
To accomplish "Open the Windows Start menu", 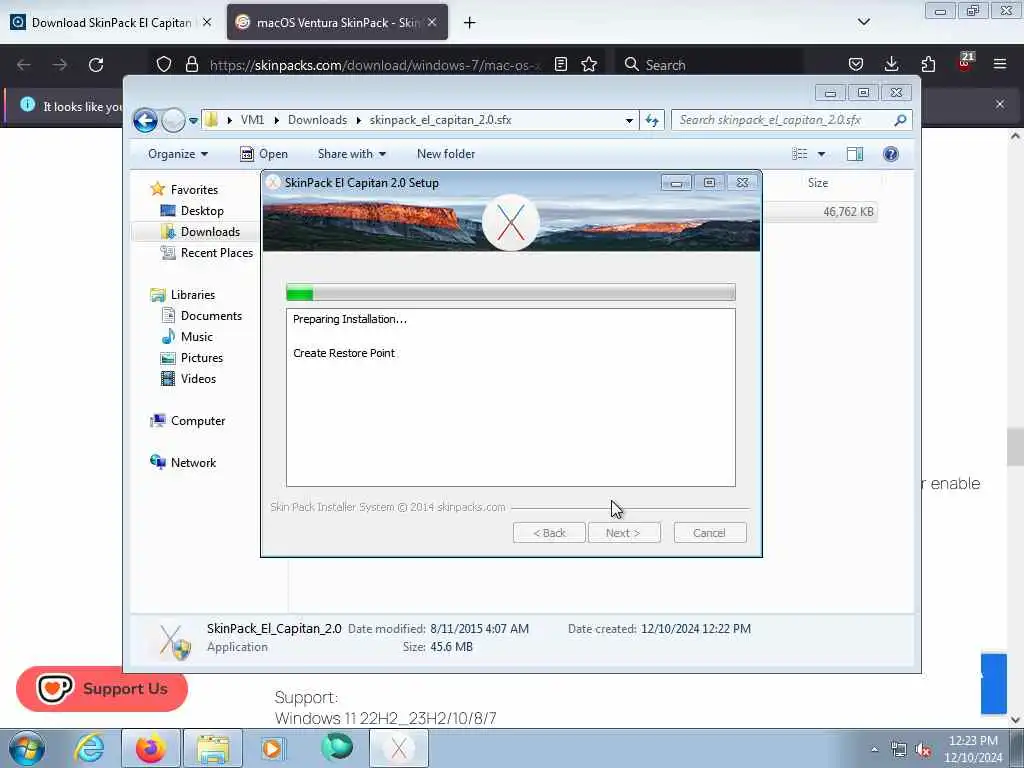I will pyautogui.click(x=27, y=748).
